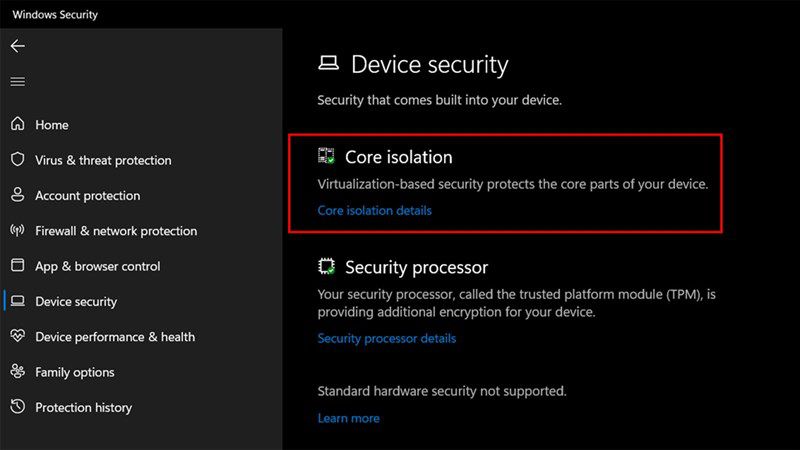Click the Home house icon
Screen dimensions: 800x450
[18, 123]
